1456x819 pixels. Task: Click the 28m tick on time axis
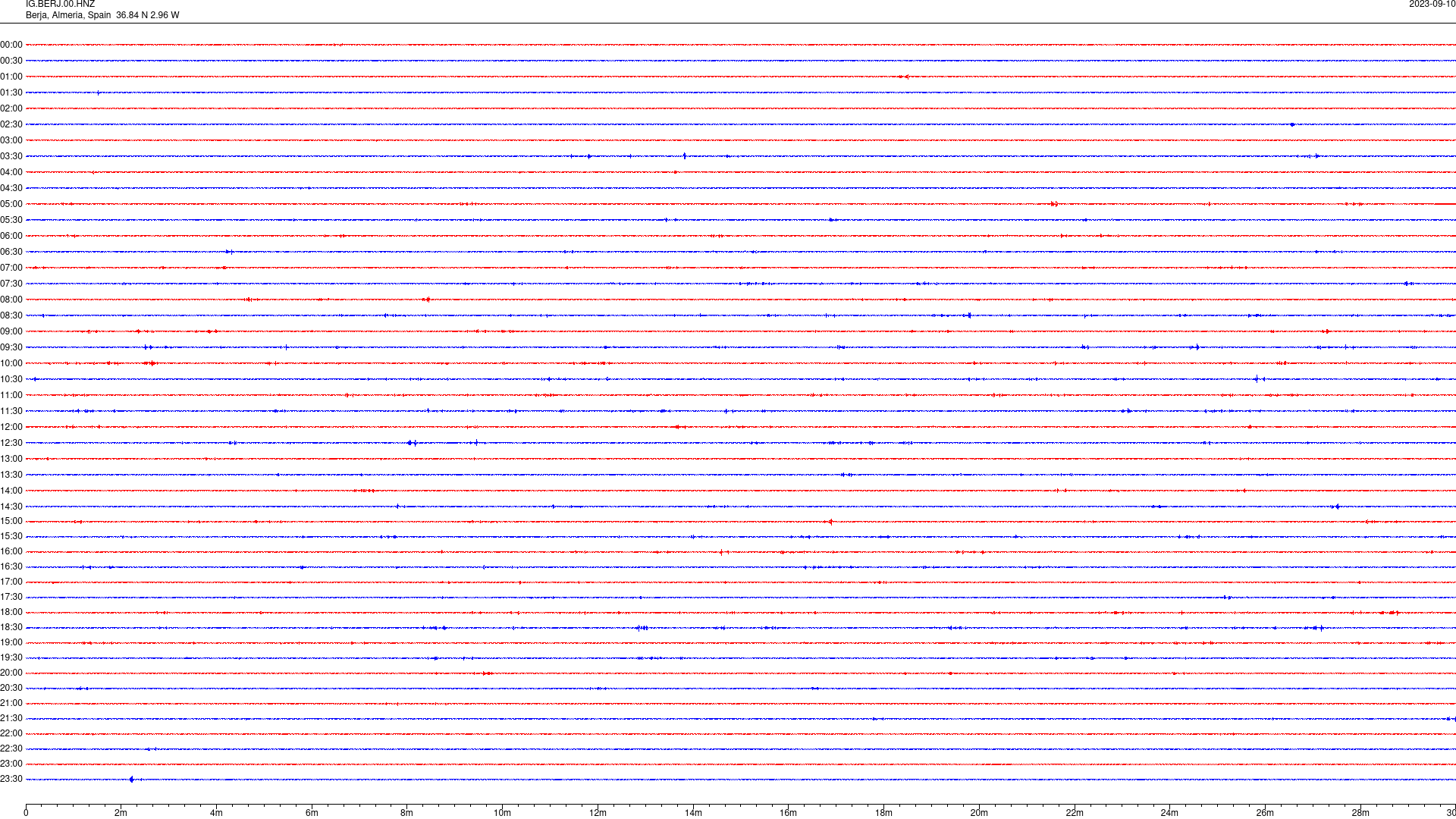(x=1360, y=813)
